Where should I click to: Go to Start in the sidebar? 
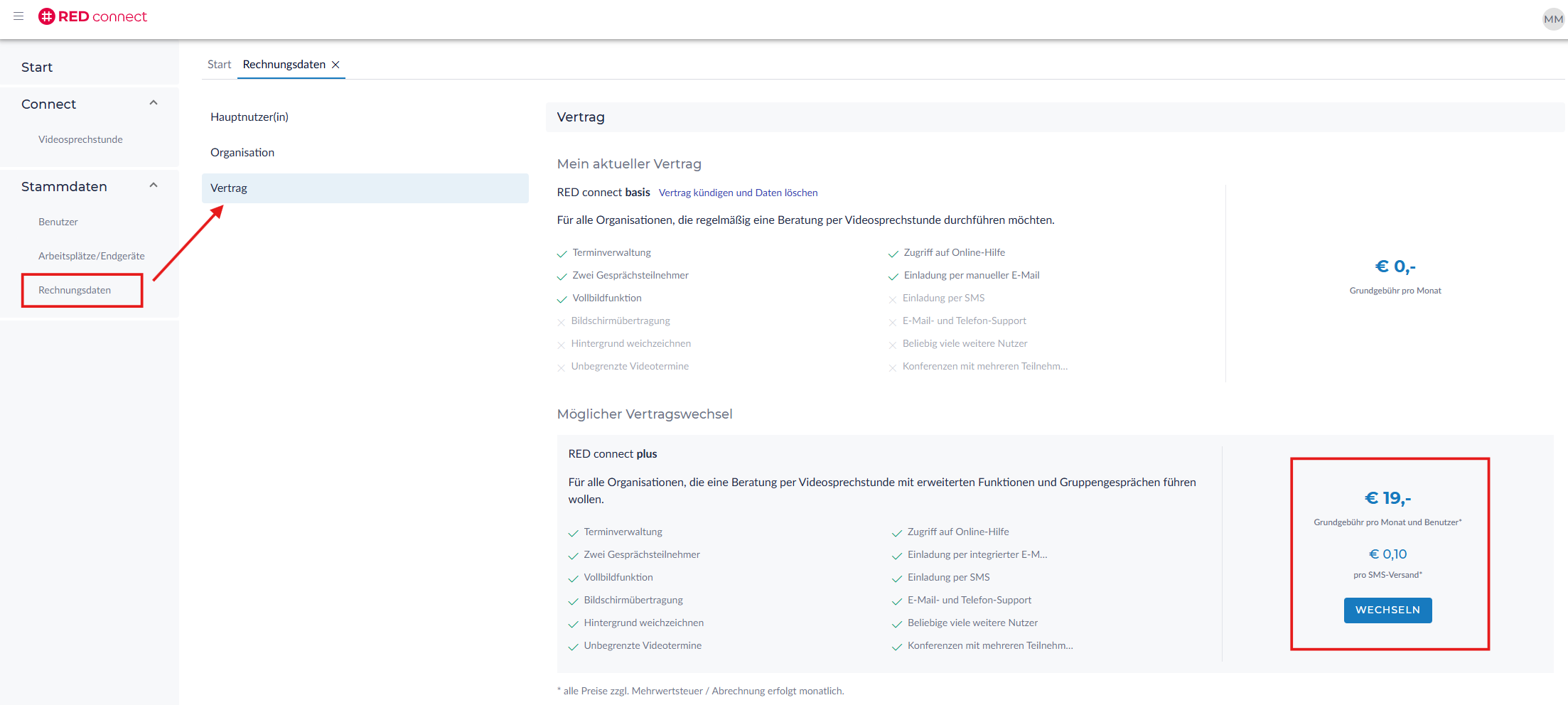pyautogui.click(x=37, y=67)
